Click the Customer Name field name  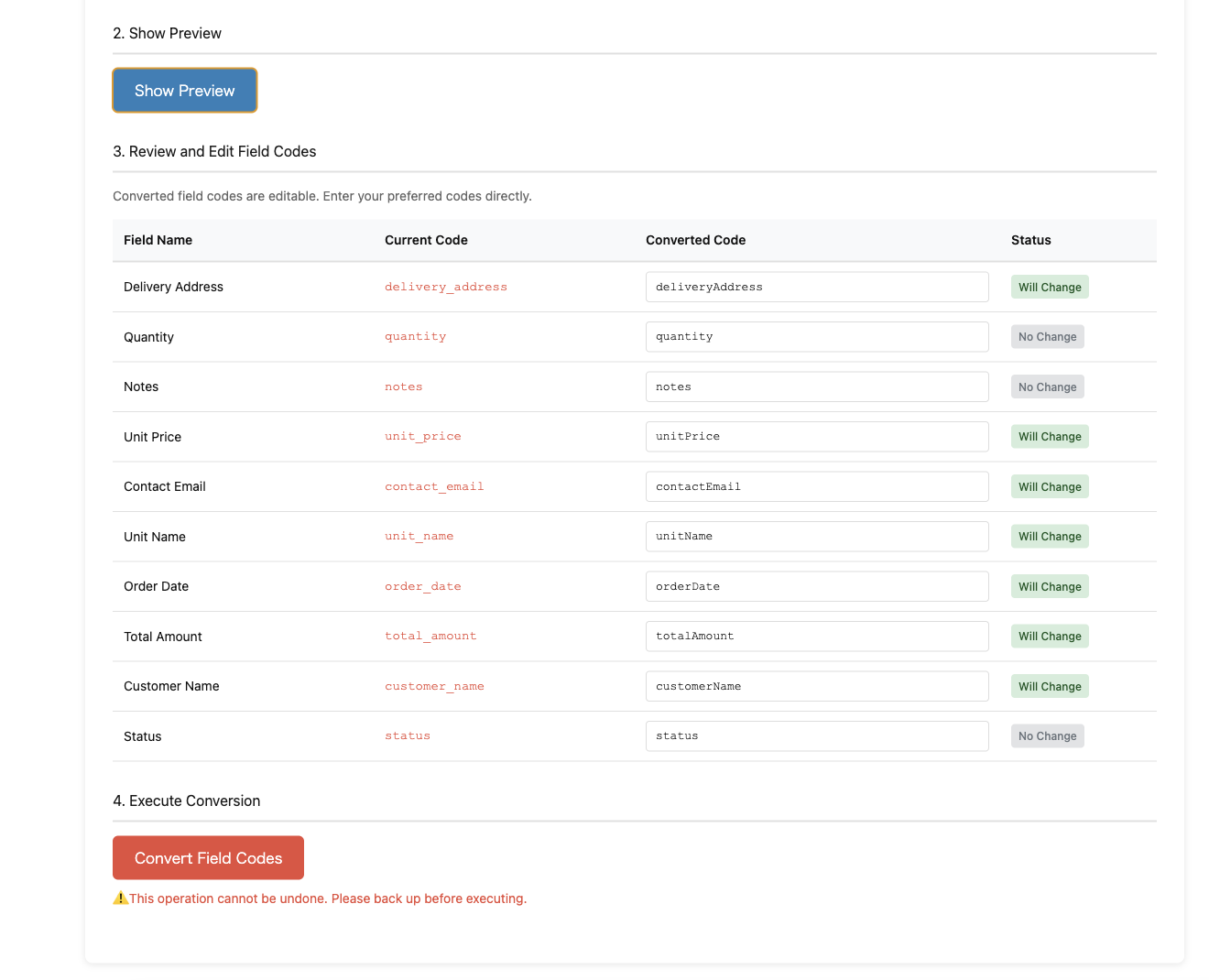tap(171, 686)
